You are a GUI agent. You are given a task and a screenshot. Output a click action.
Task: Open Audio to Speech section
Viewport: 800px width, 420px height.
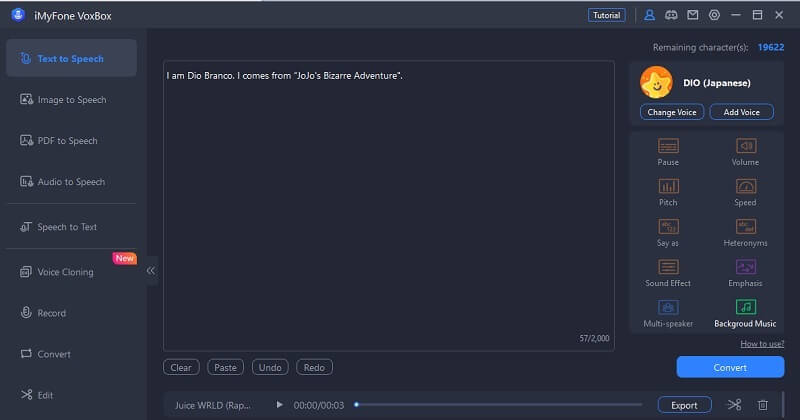[71, 182]
